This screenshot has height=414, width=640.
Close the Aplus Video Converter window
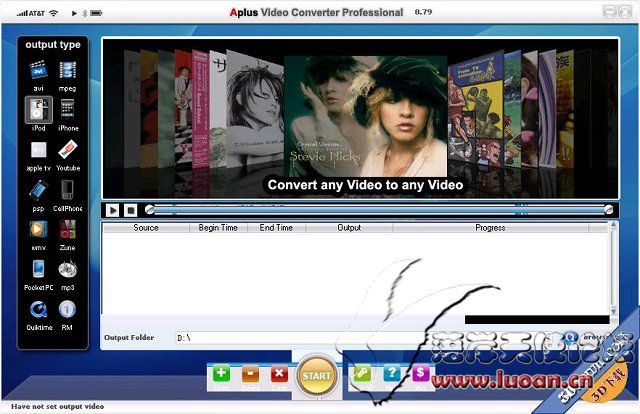[624, 12]
